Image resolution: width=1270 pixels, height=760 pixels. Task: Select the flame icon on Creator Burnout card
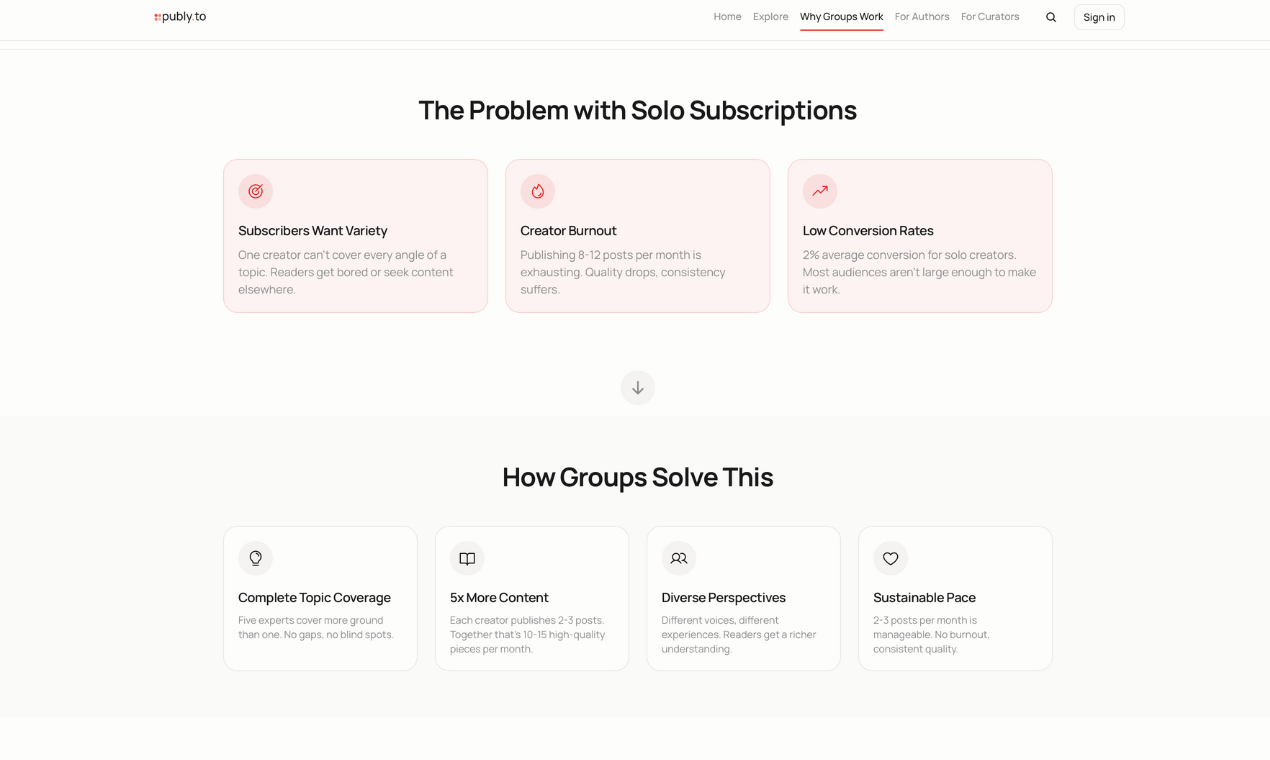point(537,191)
